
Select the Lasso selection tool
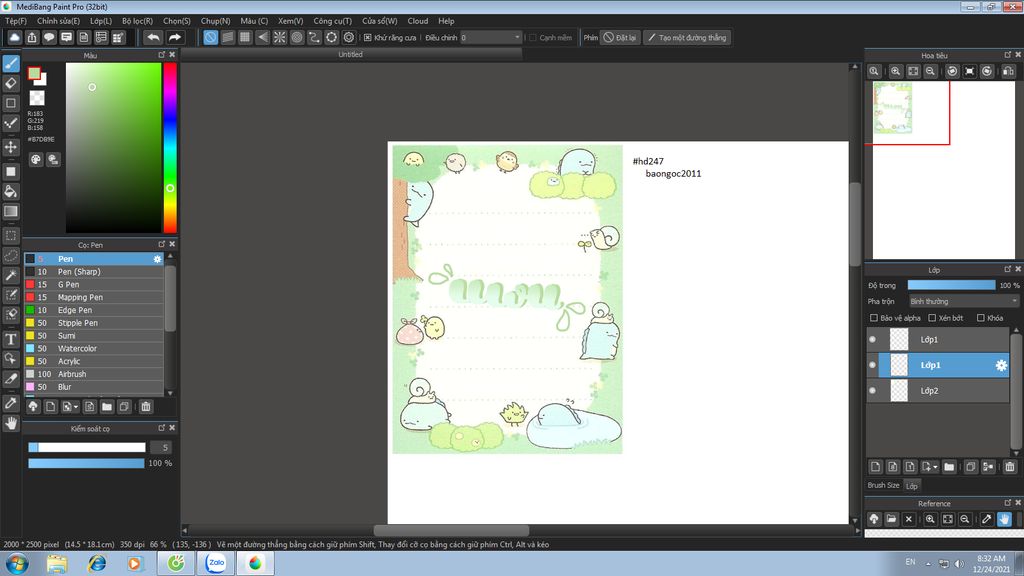tap(11, 255)
